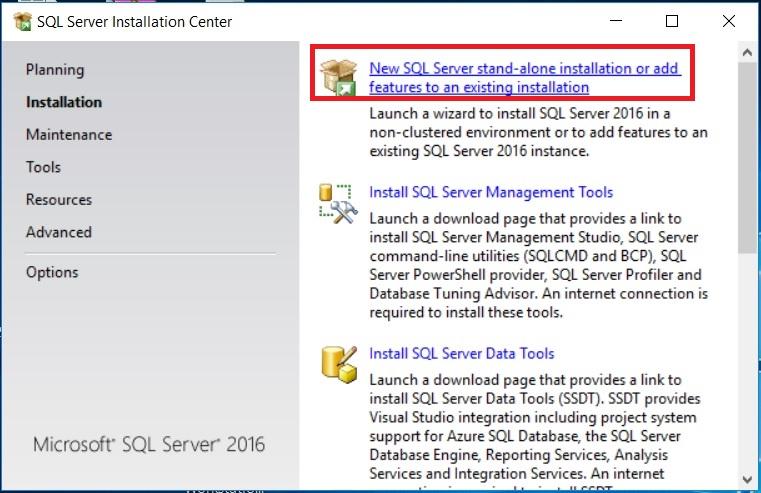The height and width of the screenshot is (493, 761).
Task: Choose Options in the sidebar
Action: [x=52, y=272]
